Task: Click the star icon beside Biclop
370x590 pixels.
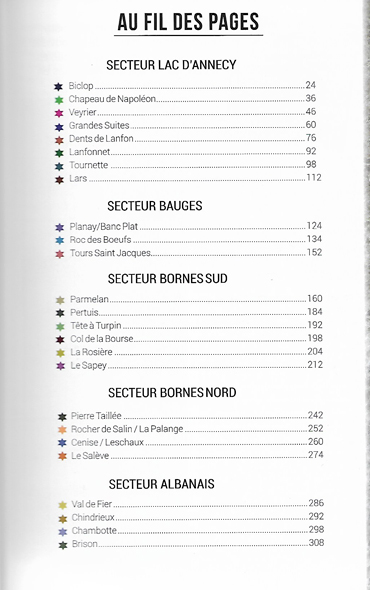Action: click(x=58, y=87)
